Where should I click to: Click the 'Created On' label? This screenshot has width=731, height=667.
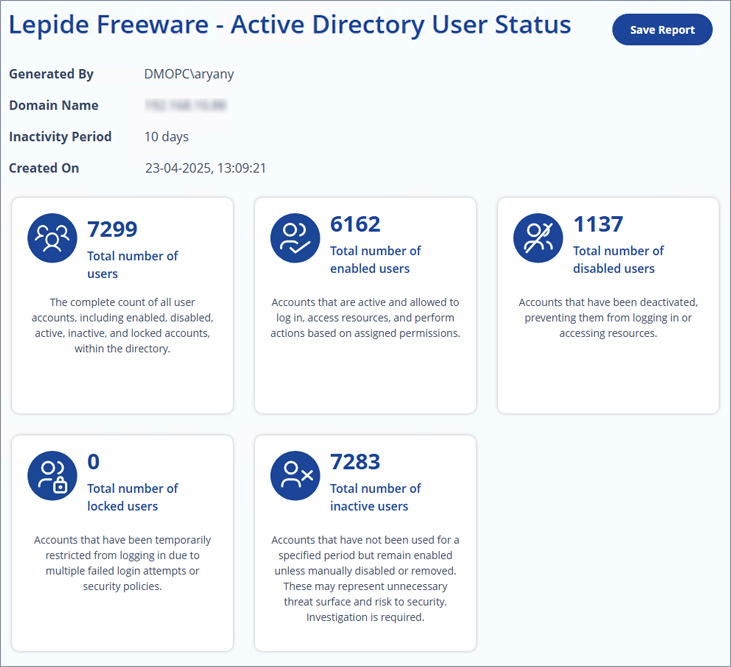tap(44, 168)
